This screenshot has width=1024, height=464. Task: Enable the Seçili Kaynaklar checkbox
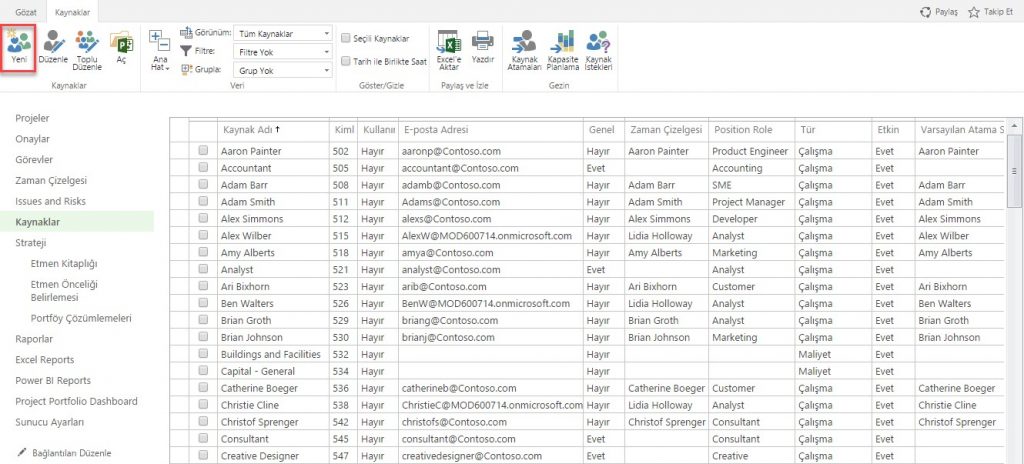pyautogui.click(x=345, y=38)
